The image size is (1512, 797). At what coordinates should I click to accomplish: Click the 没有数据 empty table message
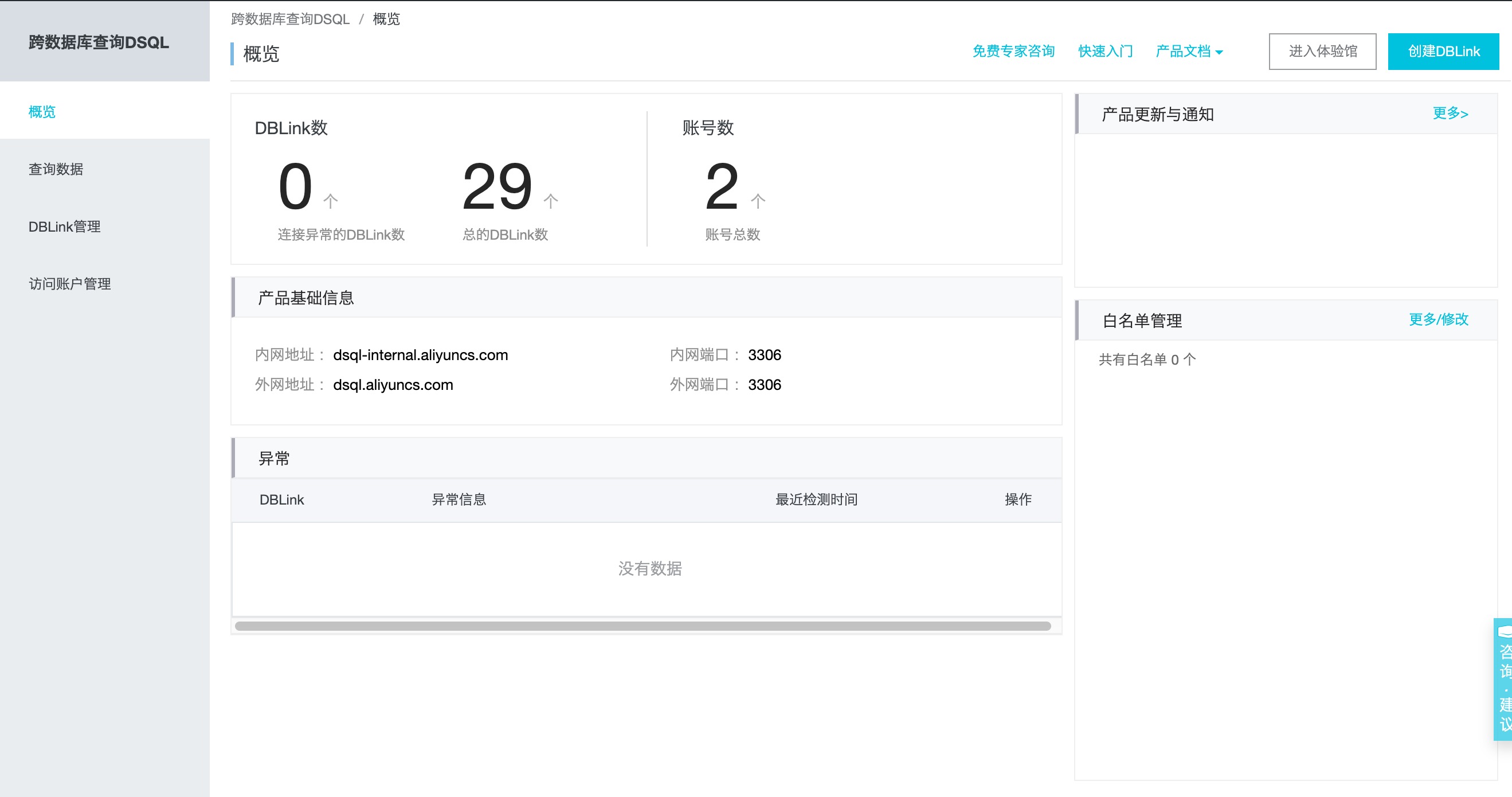pos(650,569)
